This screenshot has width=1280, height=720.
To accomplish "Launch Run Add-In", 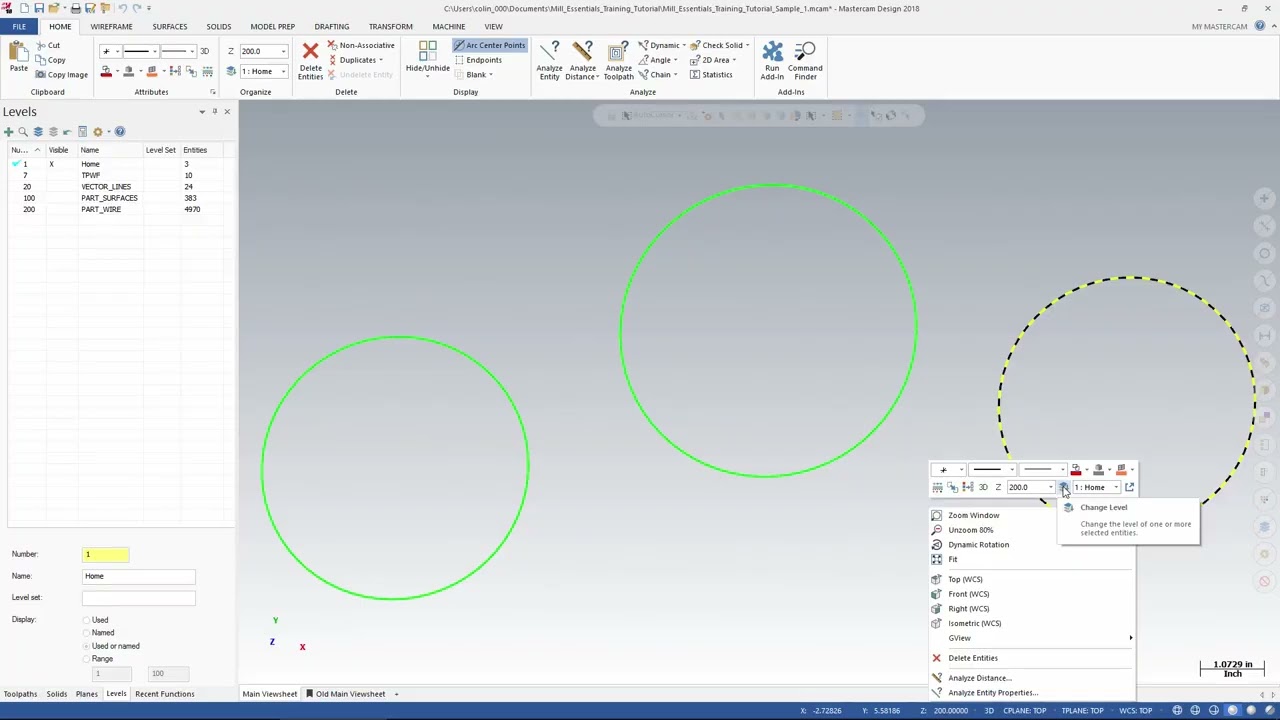I will [x=772, y=60].
